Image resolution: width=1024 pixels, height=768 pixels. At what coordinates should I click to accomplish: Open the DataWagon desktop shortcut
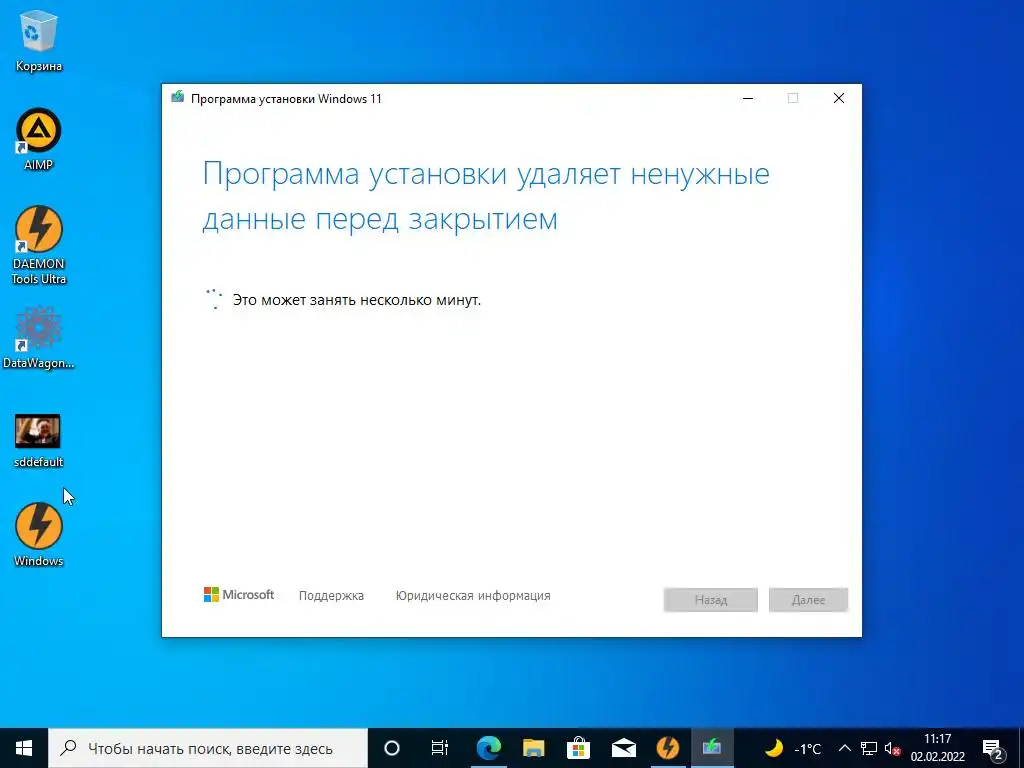39,338
